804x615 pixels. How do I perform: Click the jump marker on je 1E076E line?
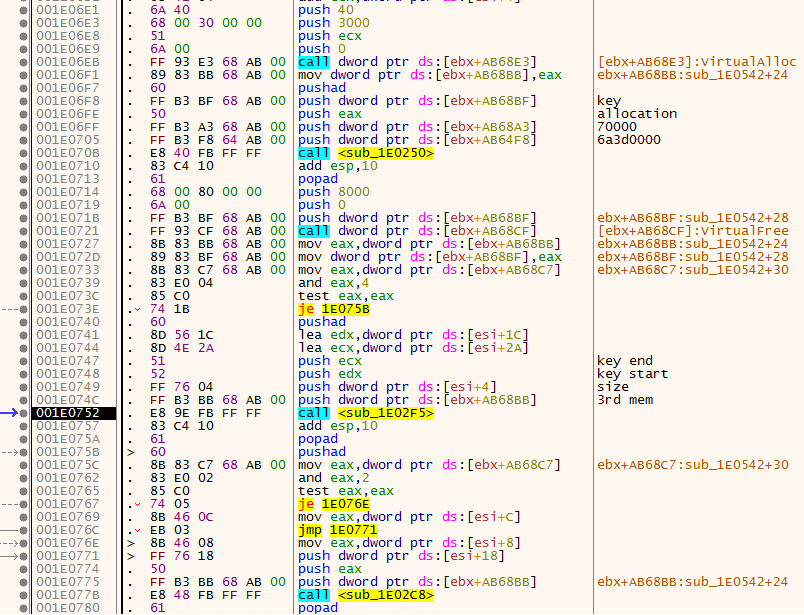[x=137, y=504]
